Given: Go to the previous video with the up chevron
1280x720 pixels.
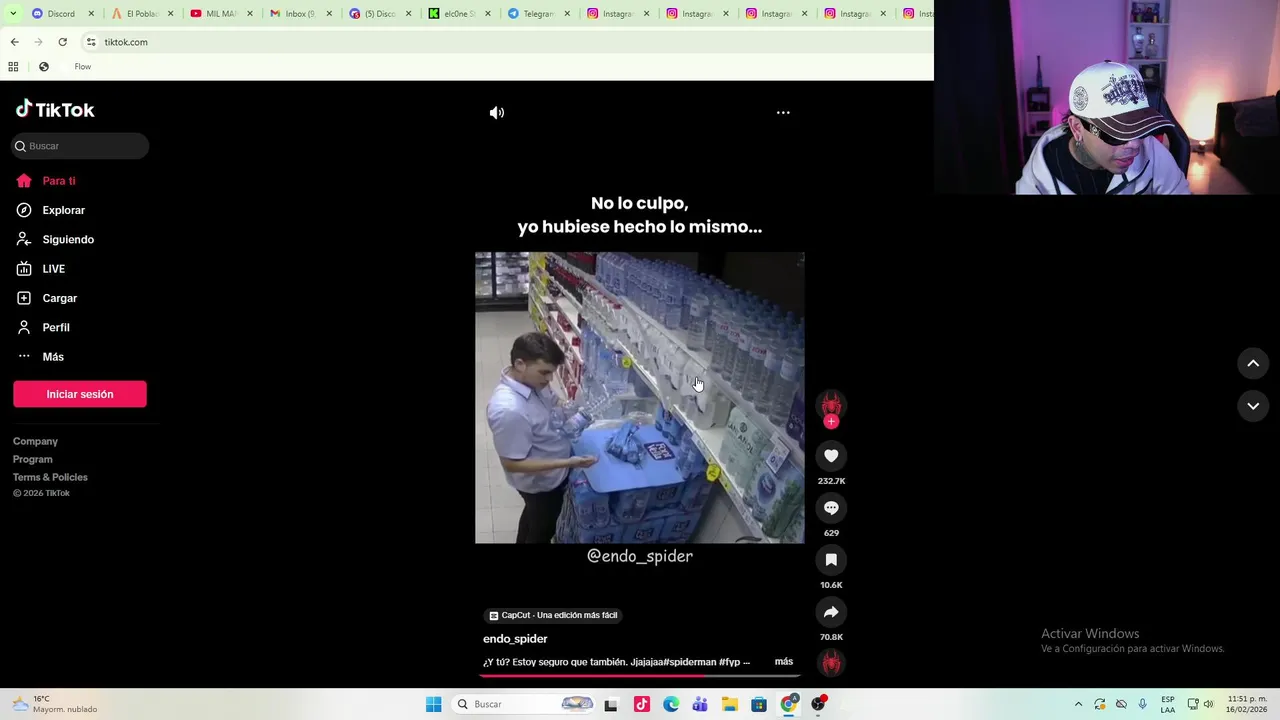Looking at the screenshot, I should pos(1253,364).
